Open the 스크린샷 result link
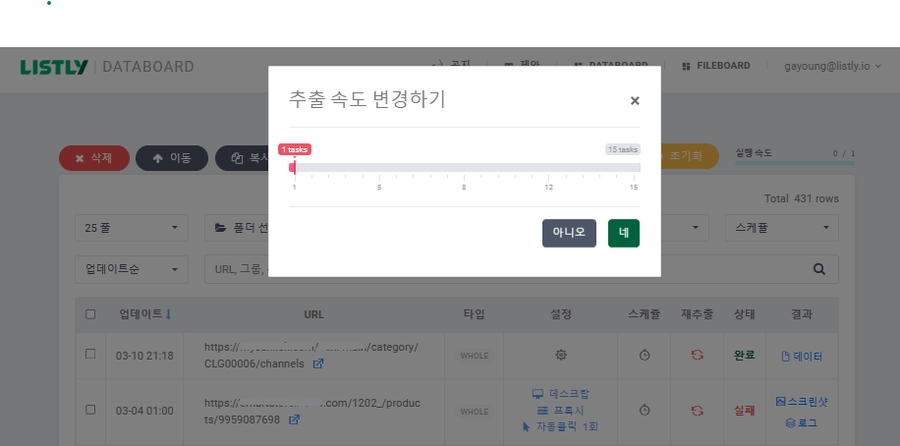The width and height of the screenshot is (900, 446). [801, 401]
